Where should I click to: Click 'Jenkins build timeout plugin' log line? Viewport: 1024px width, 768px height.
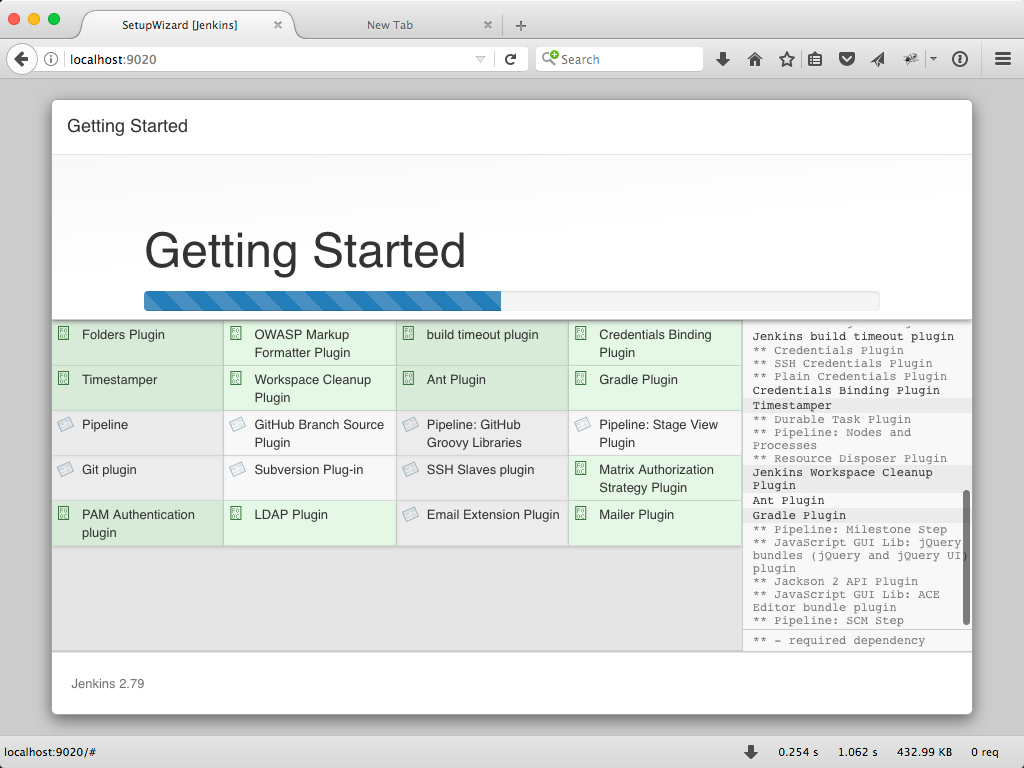(853, 336)
